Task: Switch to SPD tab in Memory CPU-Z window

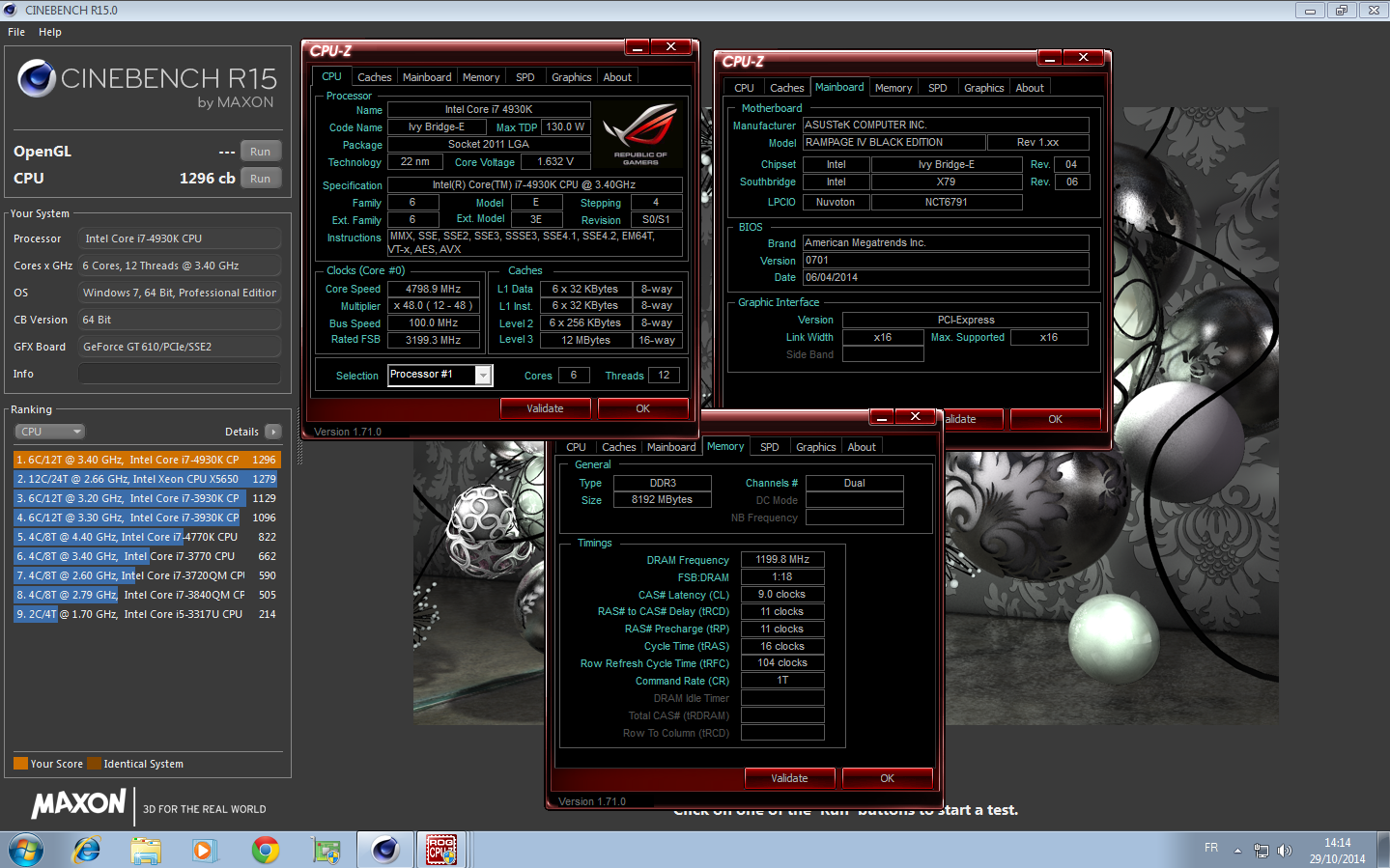Action: point(769,447)
